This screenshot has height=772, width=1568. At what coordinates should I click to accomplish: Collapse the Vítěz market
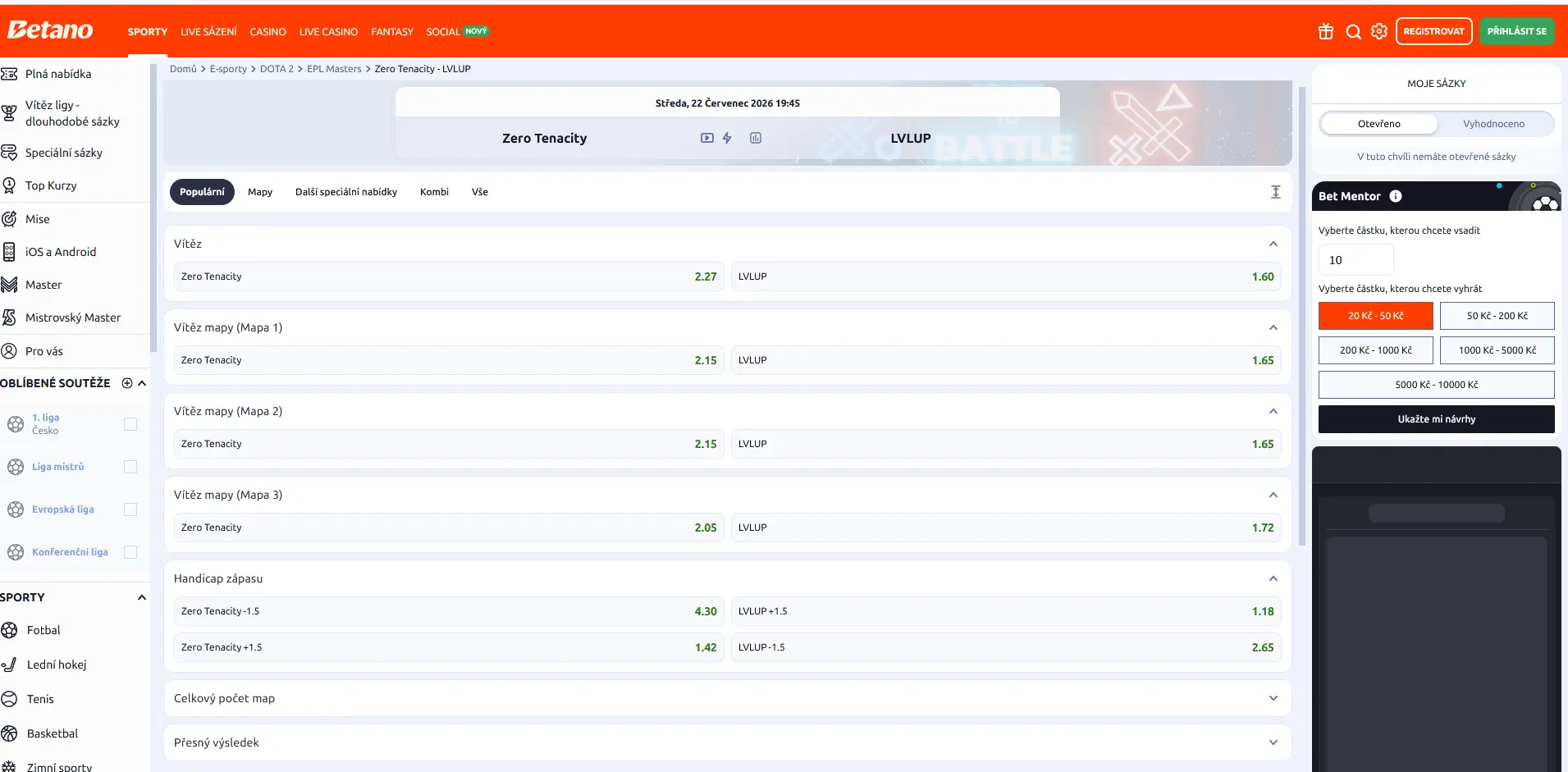pos(1273,244)
